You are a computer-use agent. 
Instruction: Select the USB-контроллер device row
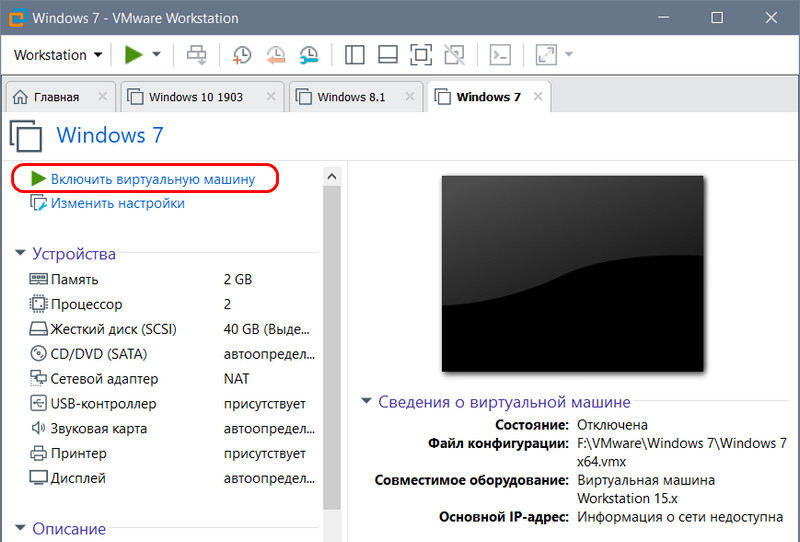[x=172, y=404]
